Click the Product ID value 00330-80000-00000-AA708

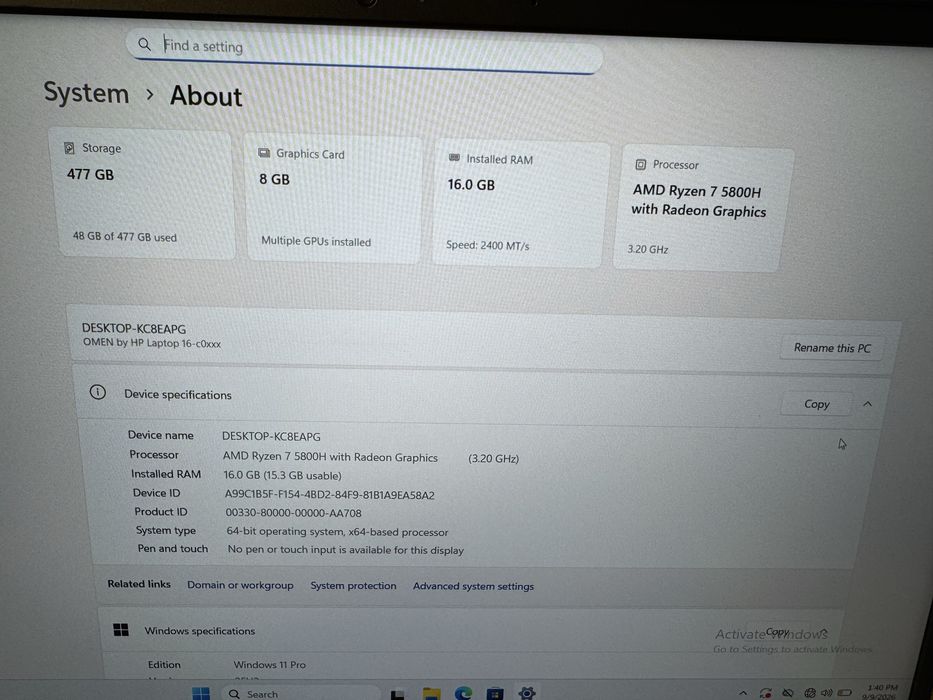(x=293, y=513)
